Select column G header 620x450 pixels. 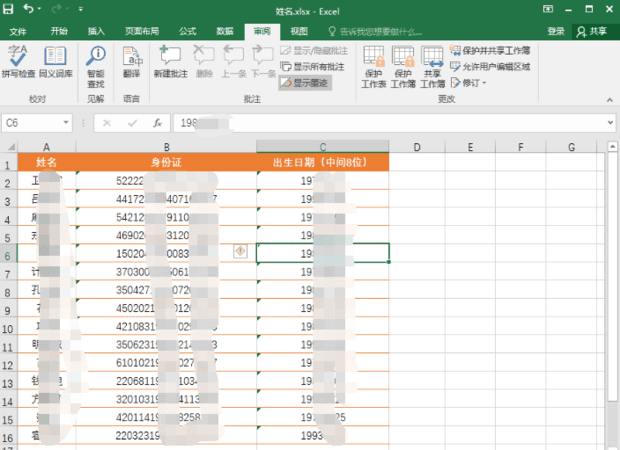pyautogui.click(x=571, y=147)
